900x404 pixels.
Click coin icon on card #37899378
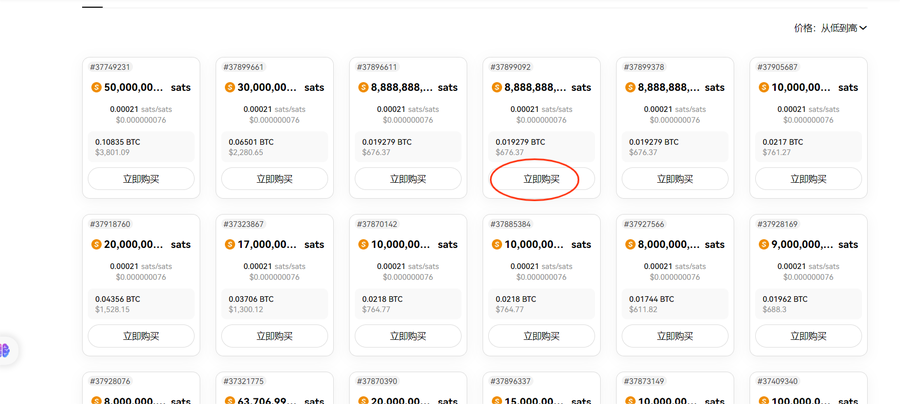630,87
